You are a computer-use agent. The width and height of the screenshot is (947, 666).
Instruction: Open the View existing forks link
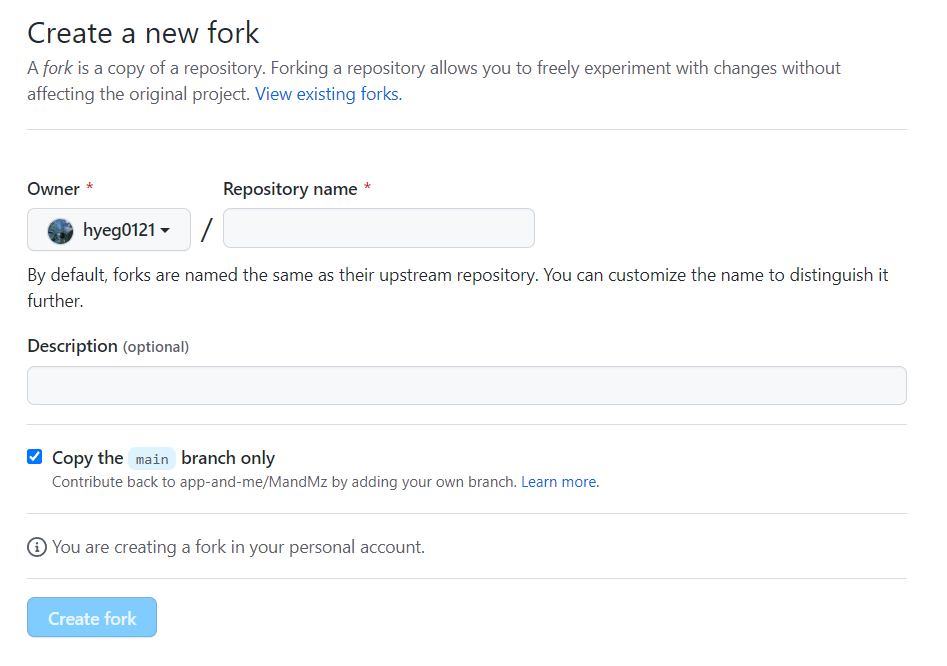coord(328,95)
